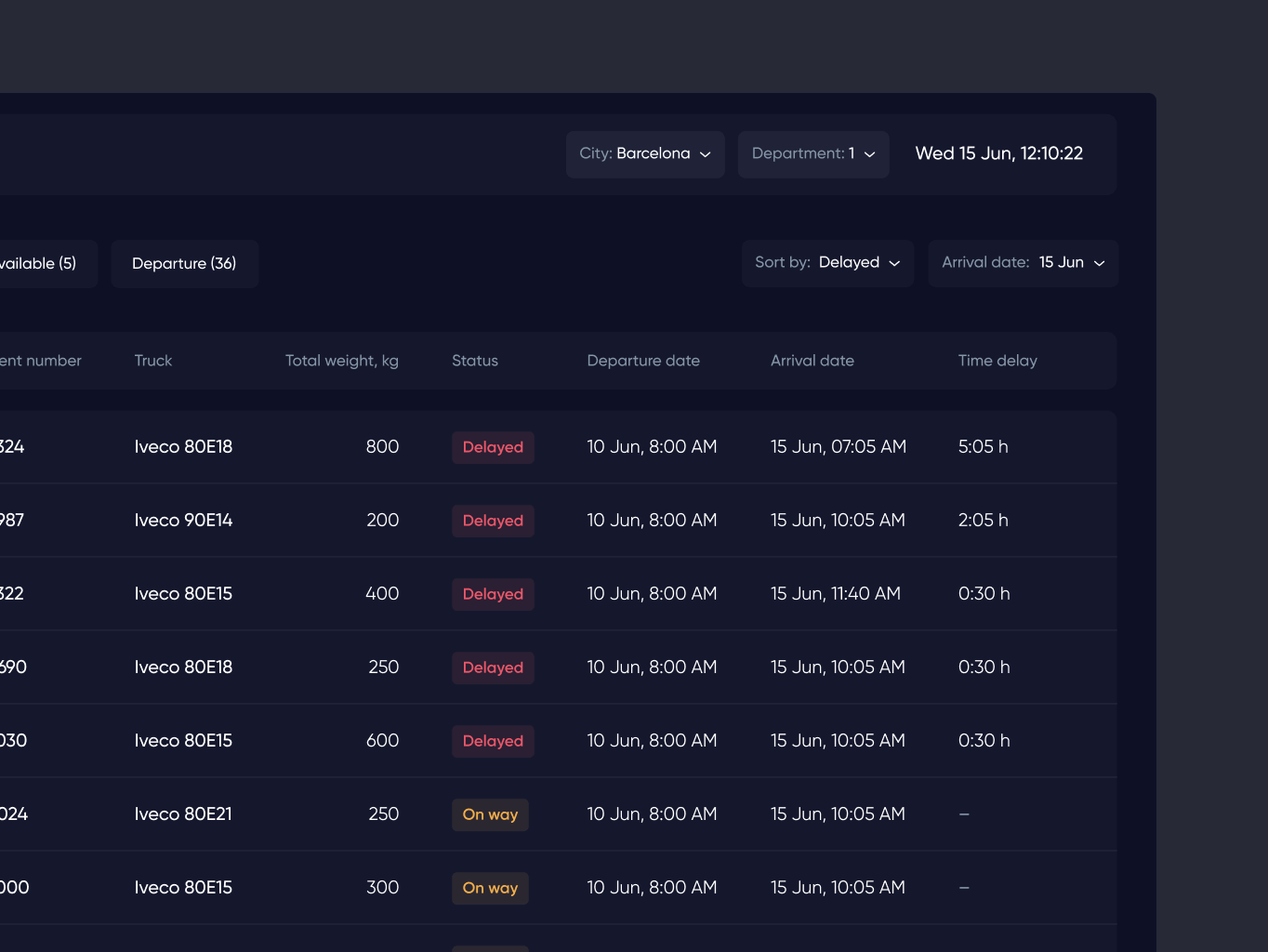Sort by the Time delay column

[x=997, y=361]
